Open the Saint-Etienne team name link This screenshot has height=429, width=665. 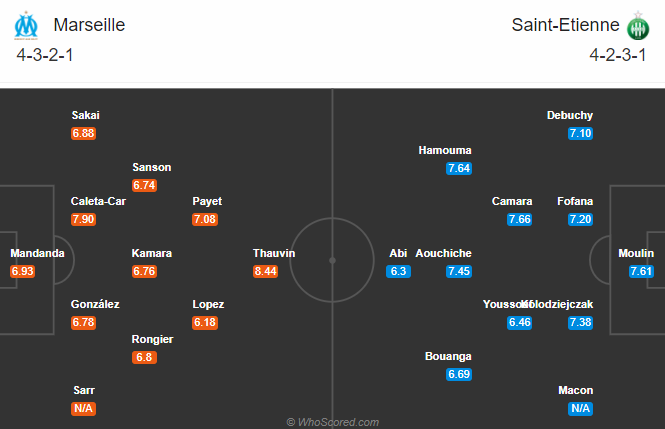coord(565,25)
